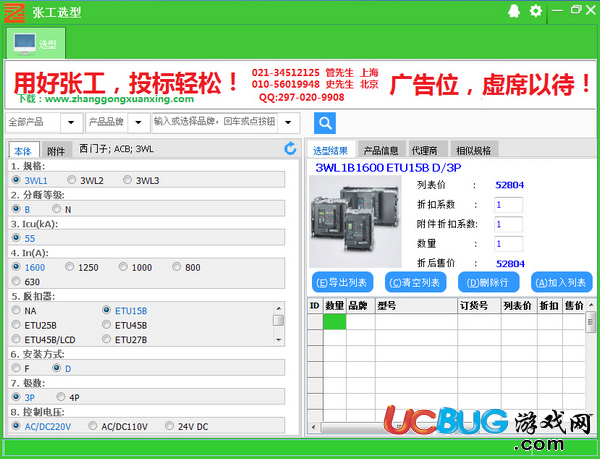The image size is (600, 459).
Task: Click the blue search magnifier button
Action: (x=325, y=123)
